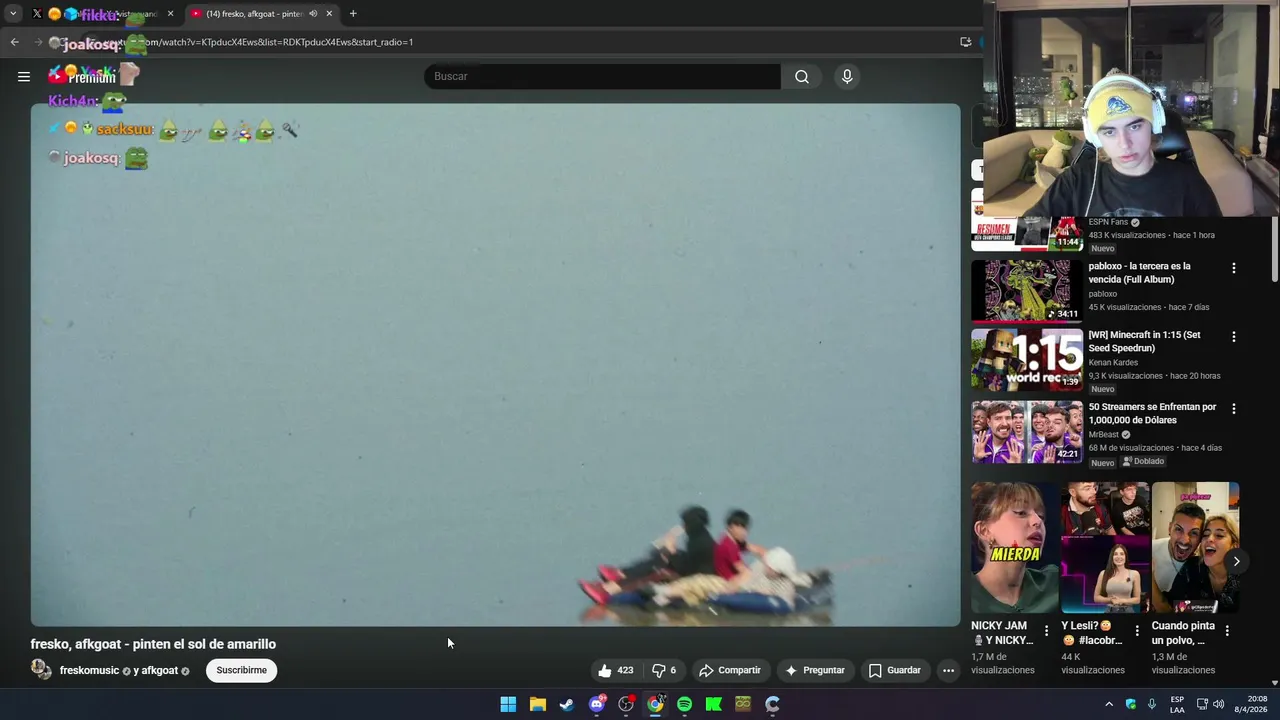The image size is (1280, 720).
Task: Open freskomusic channel avatar
Action: (x=41, y=670)
